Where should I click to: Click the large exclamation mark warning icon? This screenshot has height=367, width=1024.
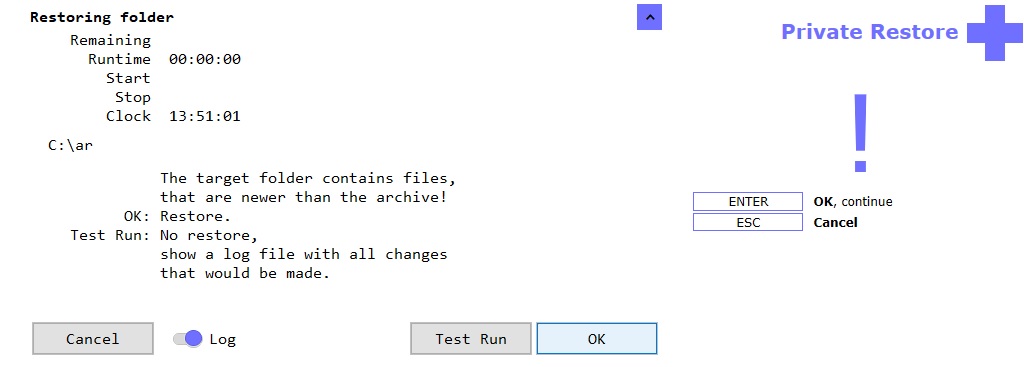[x=860, y=134]
